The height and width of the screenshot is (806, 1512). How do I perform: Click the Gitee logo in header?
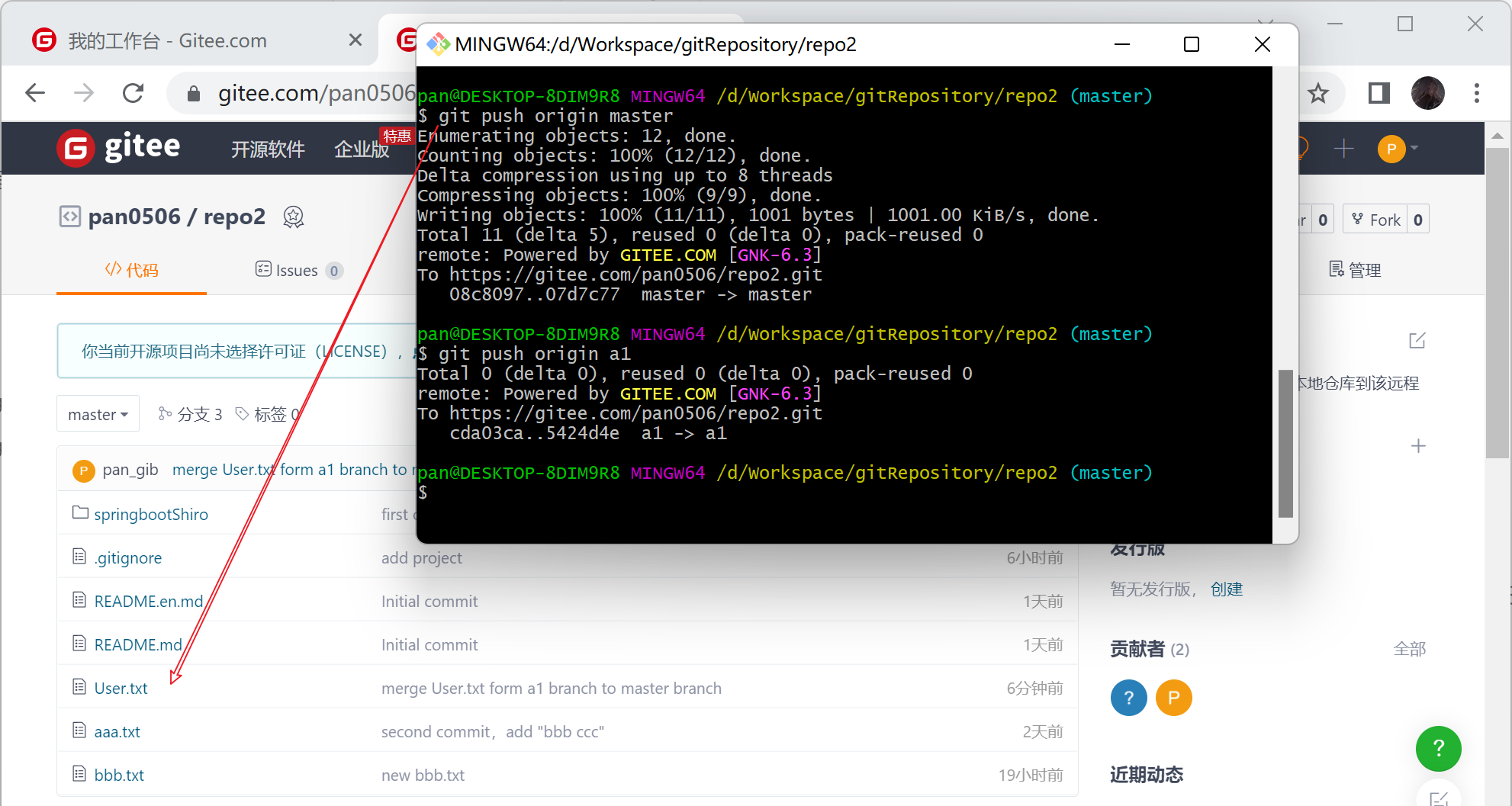[x=118, y=147]
